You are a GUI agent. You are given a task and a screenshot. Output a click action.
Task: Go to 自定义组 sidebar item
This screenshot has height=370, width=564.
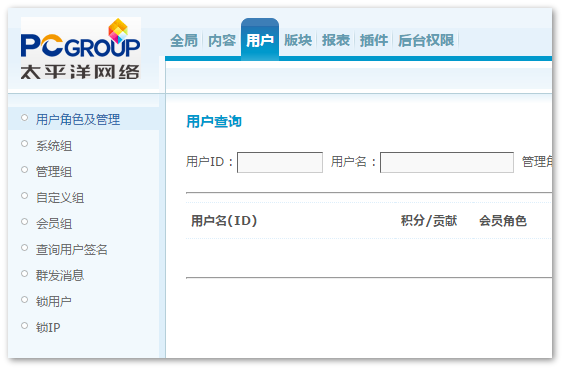pos(60,197)
